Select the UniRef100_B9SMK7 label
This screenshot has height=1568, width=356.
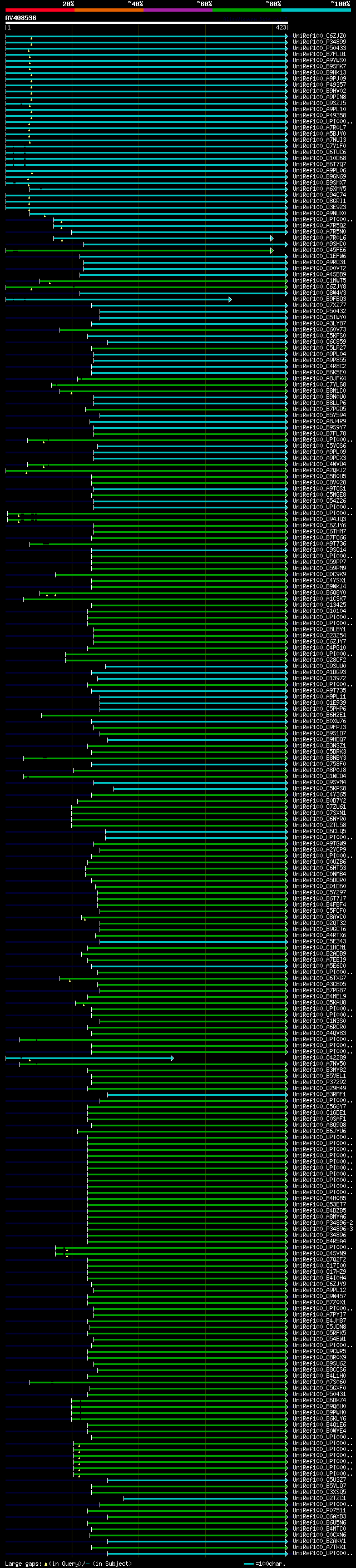(x=319, y=66)
